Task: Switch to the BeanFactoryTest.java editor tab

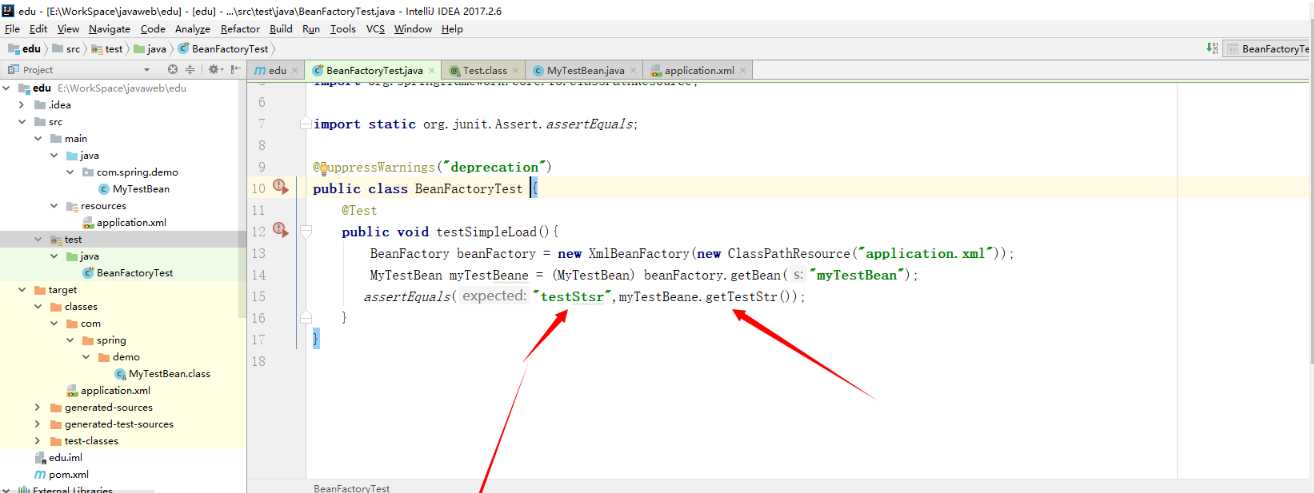Action: [373, 70]
